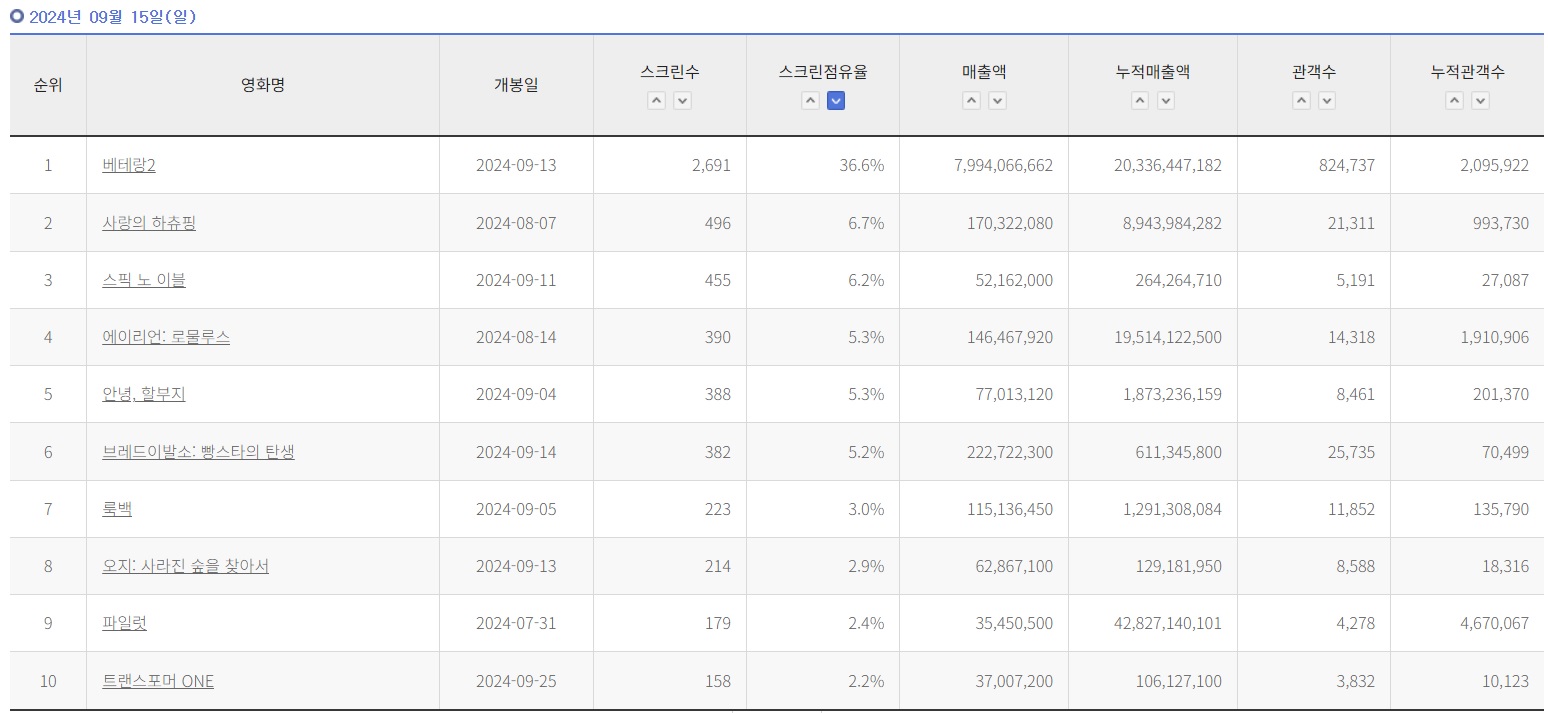Click the 개봉일 column header
The width and height of the screenshot is (1548, 713).
pos(516,85)
